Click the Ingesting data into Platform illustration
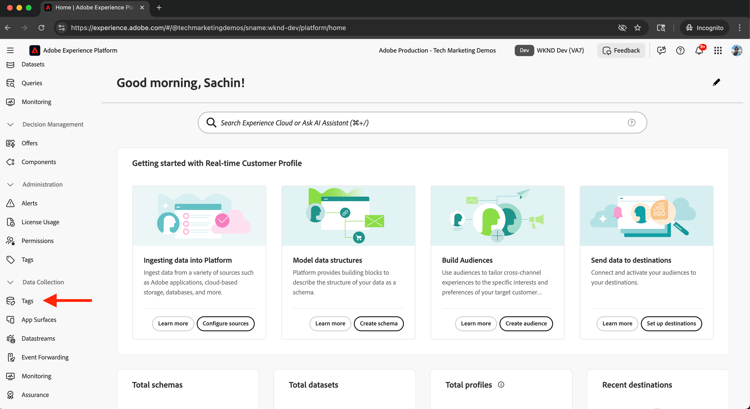750x409 pixels. click(199, 216)
